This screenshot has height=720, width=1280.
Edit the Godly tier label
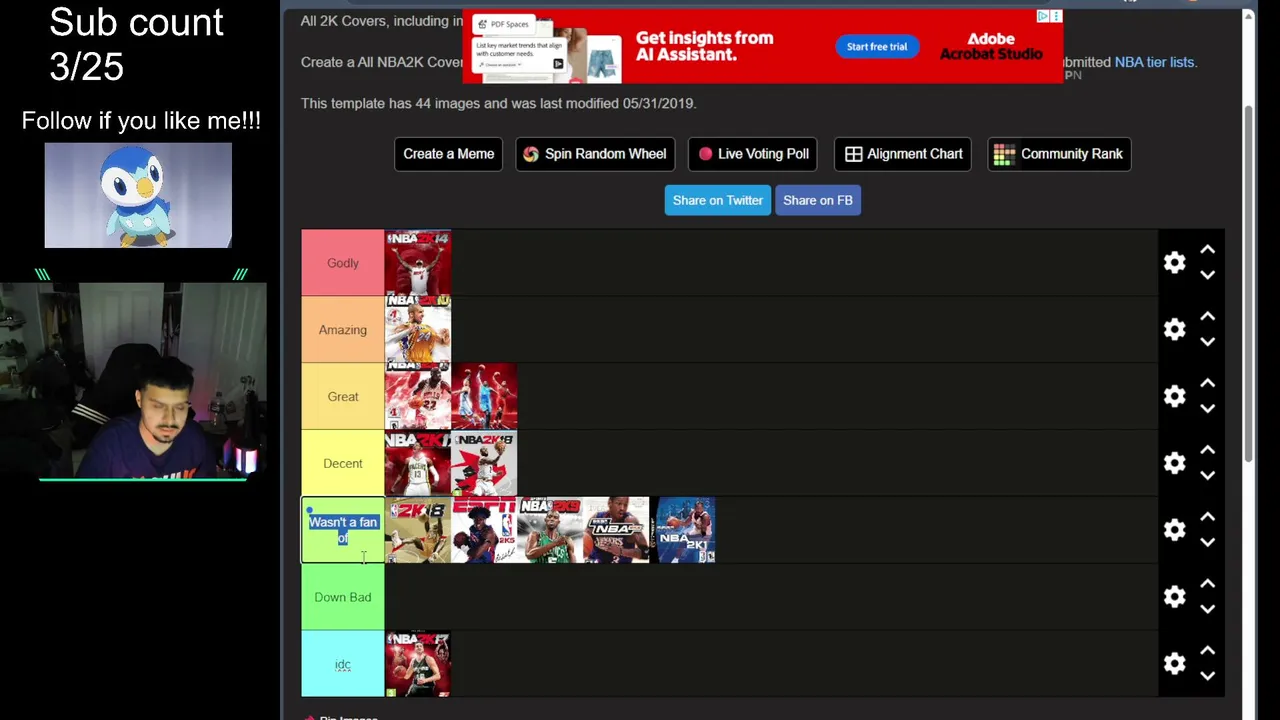[x=343, y=263]
